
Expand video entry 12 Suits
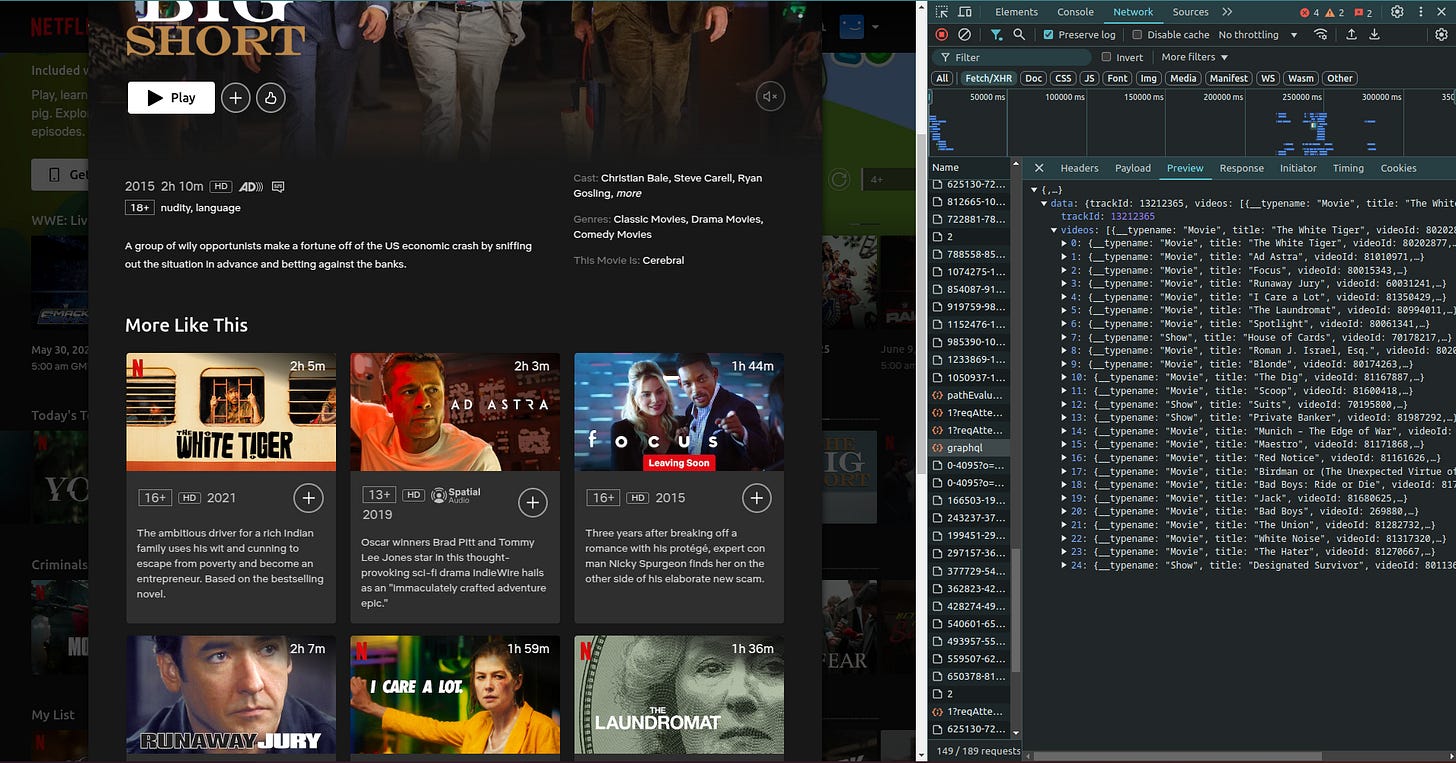pyautogui.click(x=1064, y=404)
